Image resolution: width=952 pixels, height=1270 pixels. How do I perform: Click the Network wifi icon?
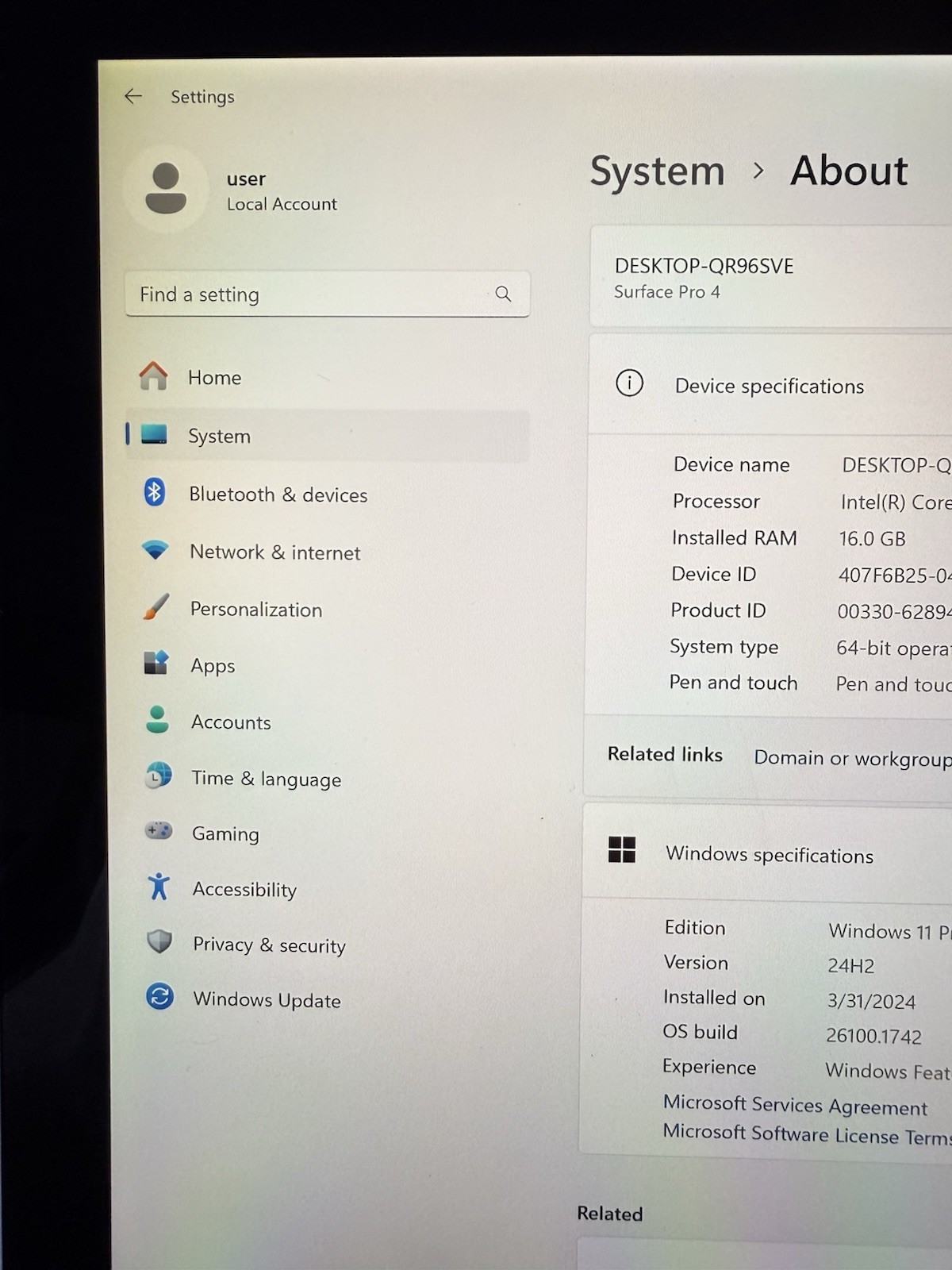pos(155,549)
